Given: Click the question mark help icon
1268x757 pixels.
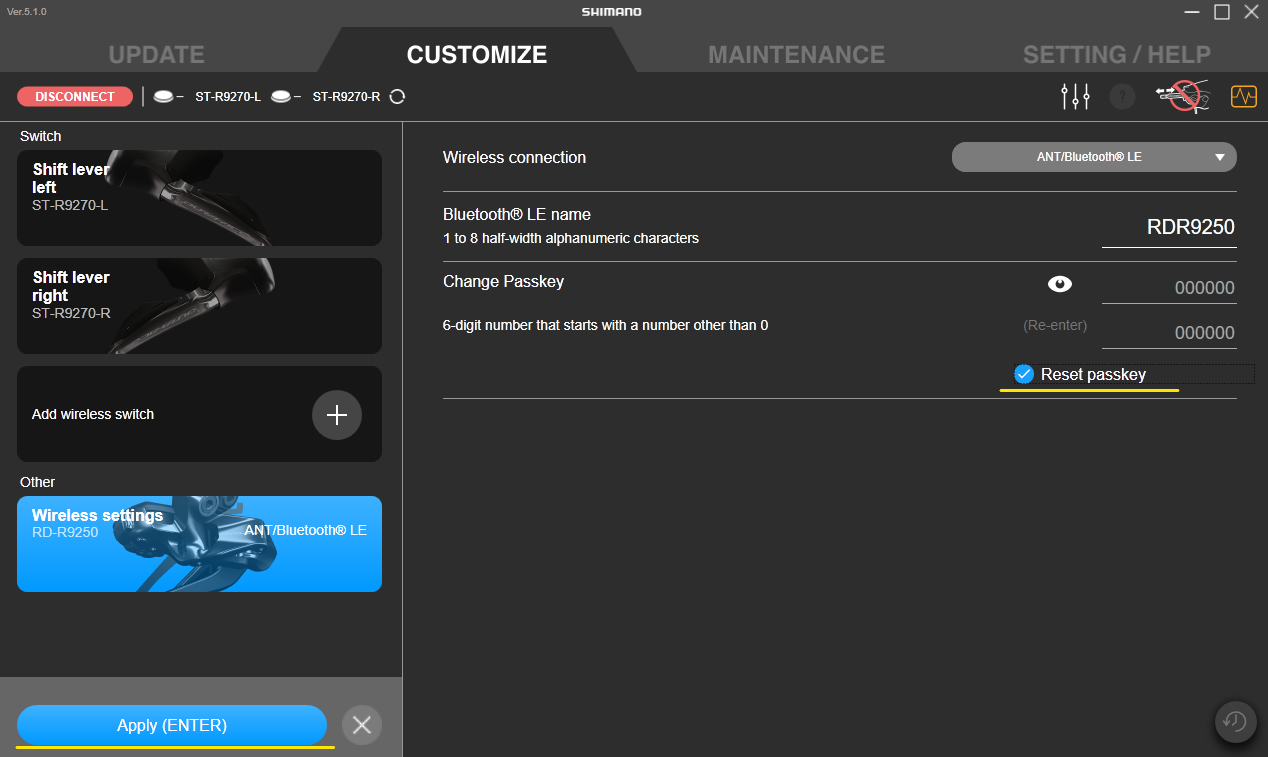Looking at the screenshot, I should point(1123,97).
